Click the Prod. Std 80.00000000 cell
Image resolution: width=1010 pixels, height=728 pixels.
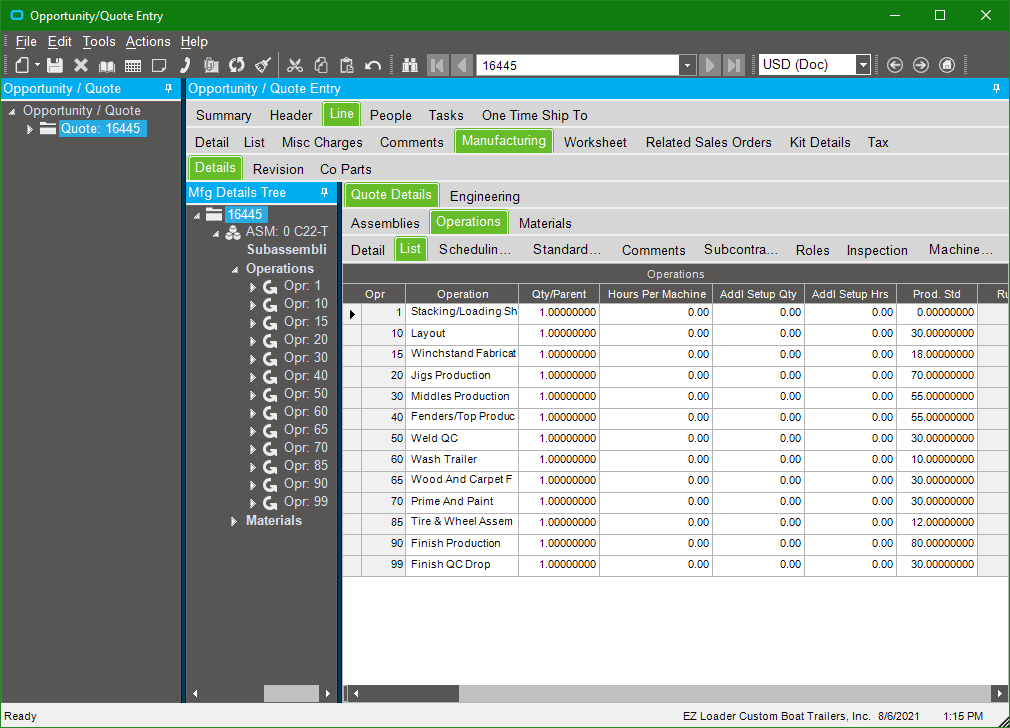(x=937, y=543)
